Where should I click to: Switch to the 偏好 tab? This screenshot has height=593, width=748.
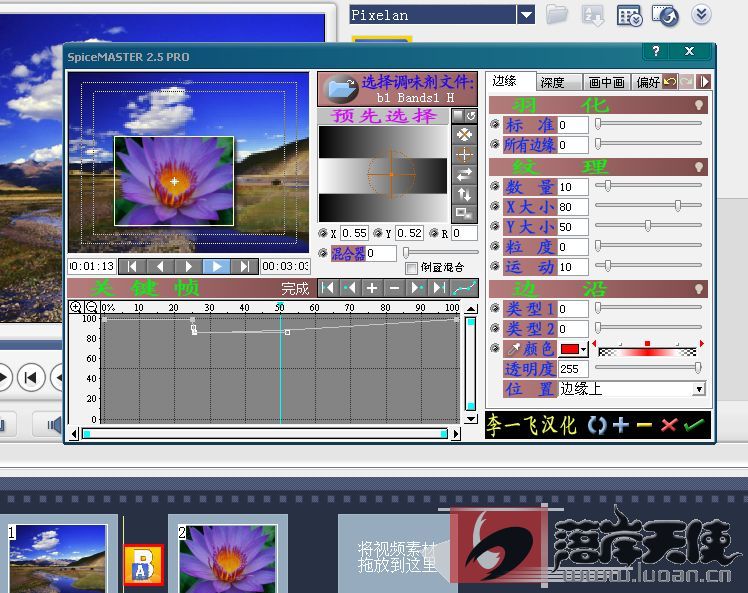point(648,82)
